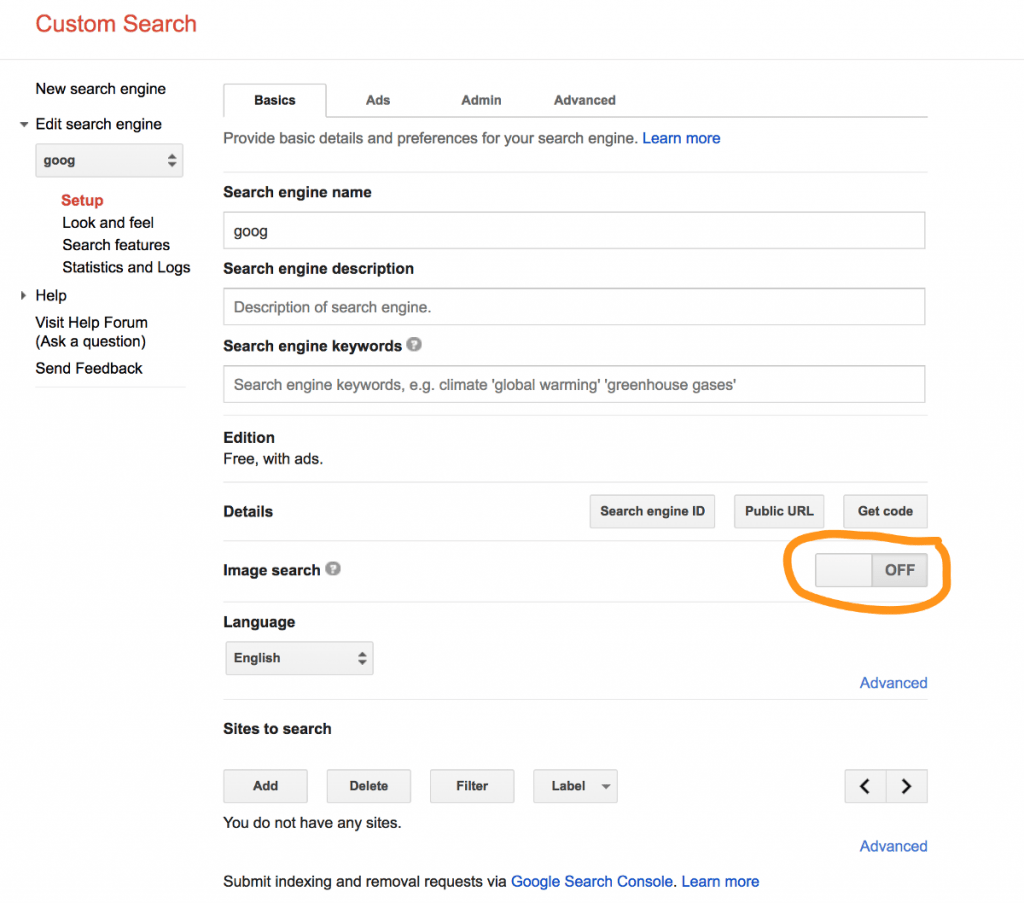This screenshot has height=903, width=1024.
Task: Click the help icon beside Search engine keywords
Action: 414,345
